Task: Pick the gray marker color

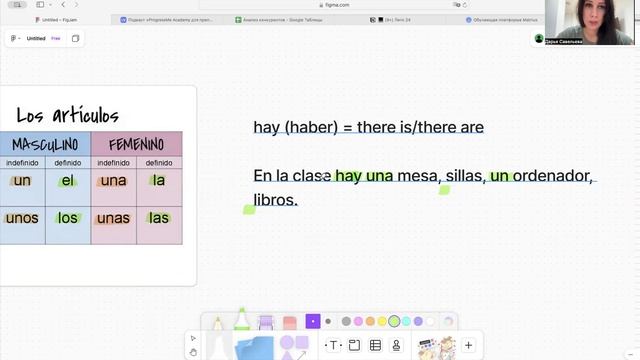Action: pyautogui.click(x=346, y=321)
